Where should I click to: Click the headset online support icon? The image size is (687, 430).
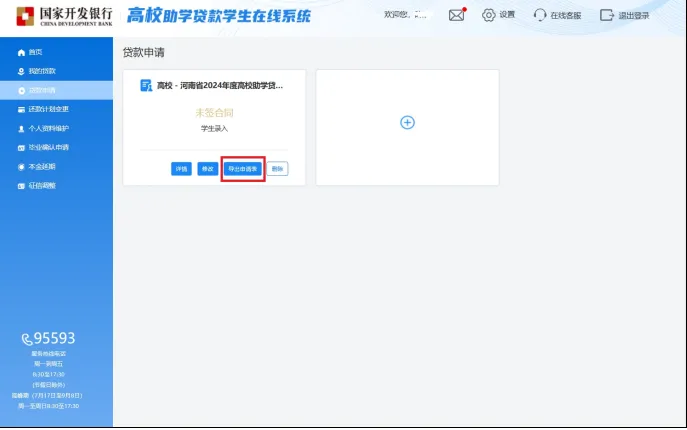pos(540,15)
